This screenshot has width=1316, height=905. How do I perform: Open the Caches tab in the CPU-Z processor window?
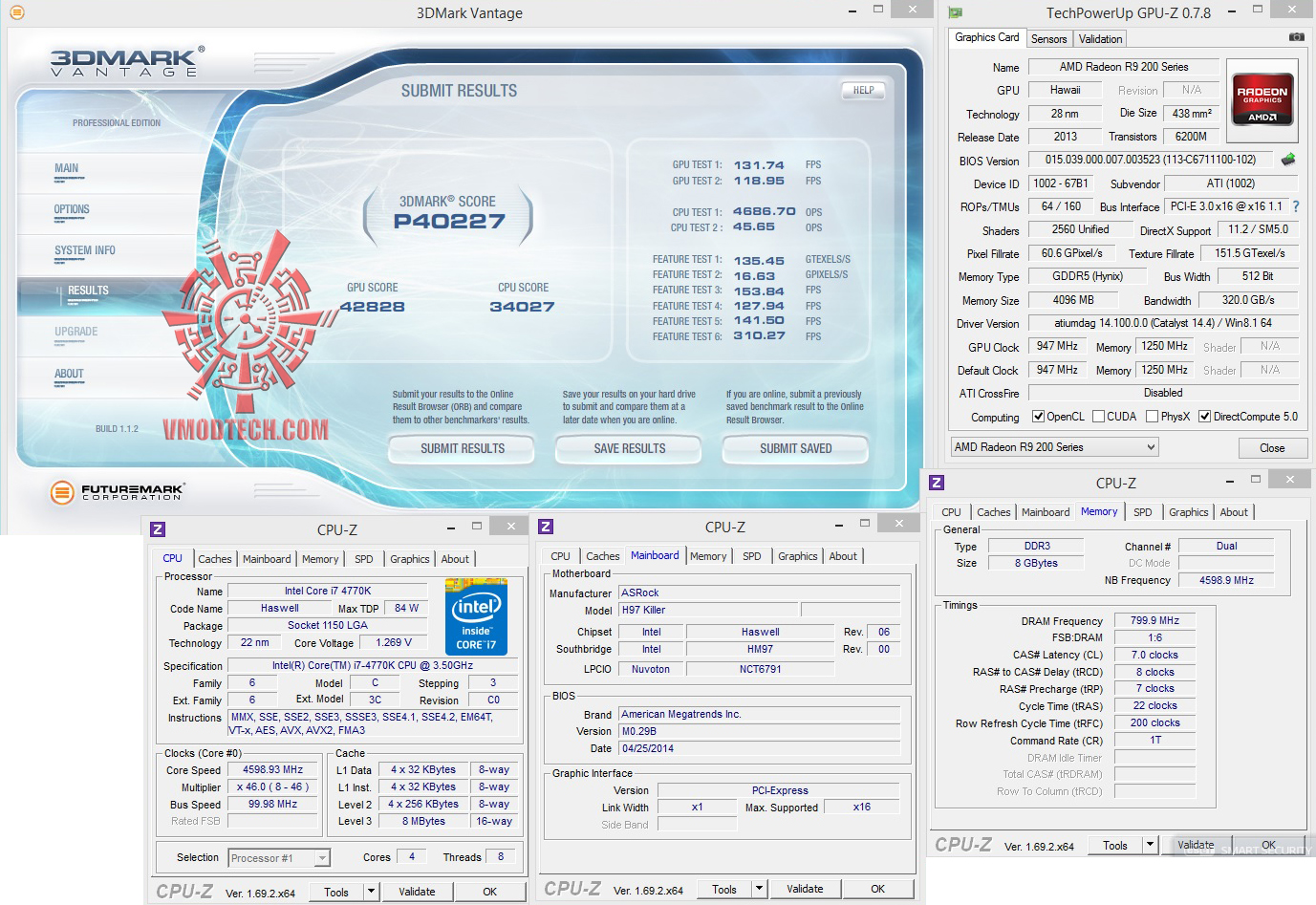tap(215, 559)
